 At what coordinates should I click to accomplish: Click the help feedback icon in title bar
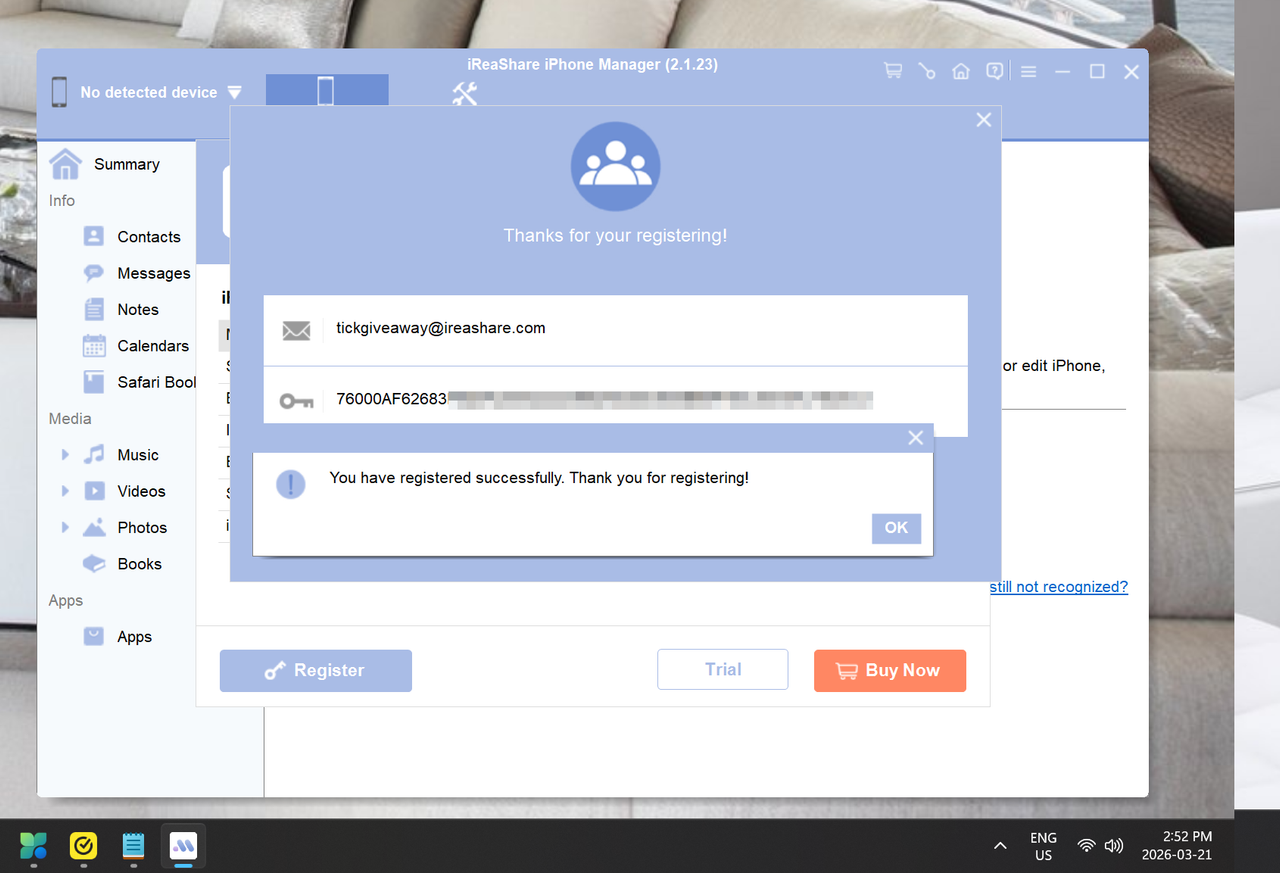[994, 71]
